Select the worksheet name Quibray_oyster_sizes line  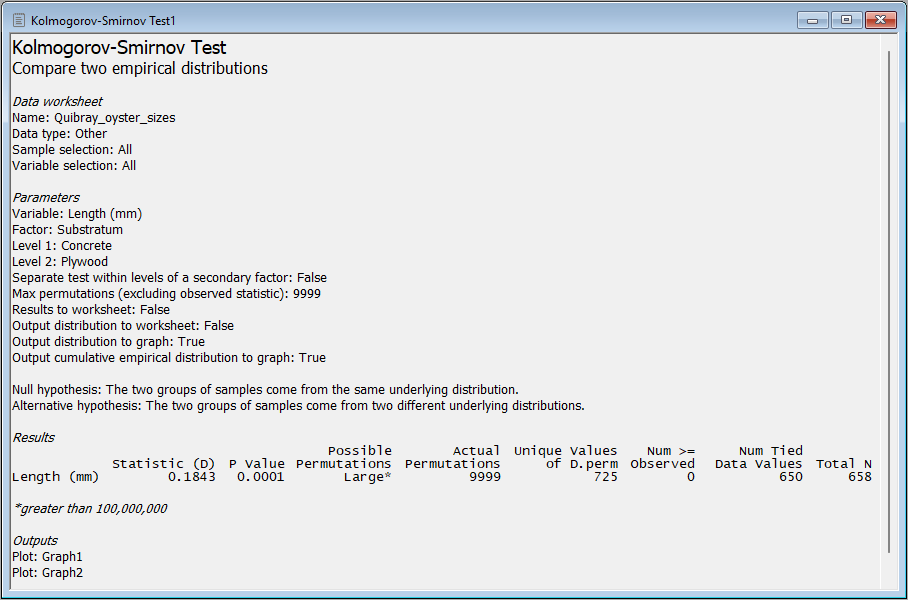point(93,117)
